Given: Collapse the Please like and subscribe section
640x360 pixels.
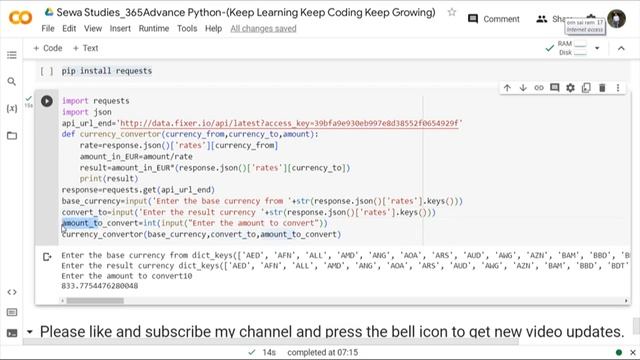Looking at the screenshot, I should 29,332.
